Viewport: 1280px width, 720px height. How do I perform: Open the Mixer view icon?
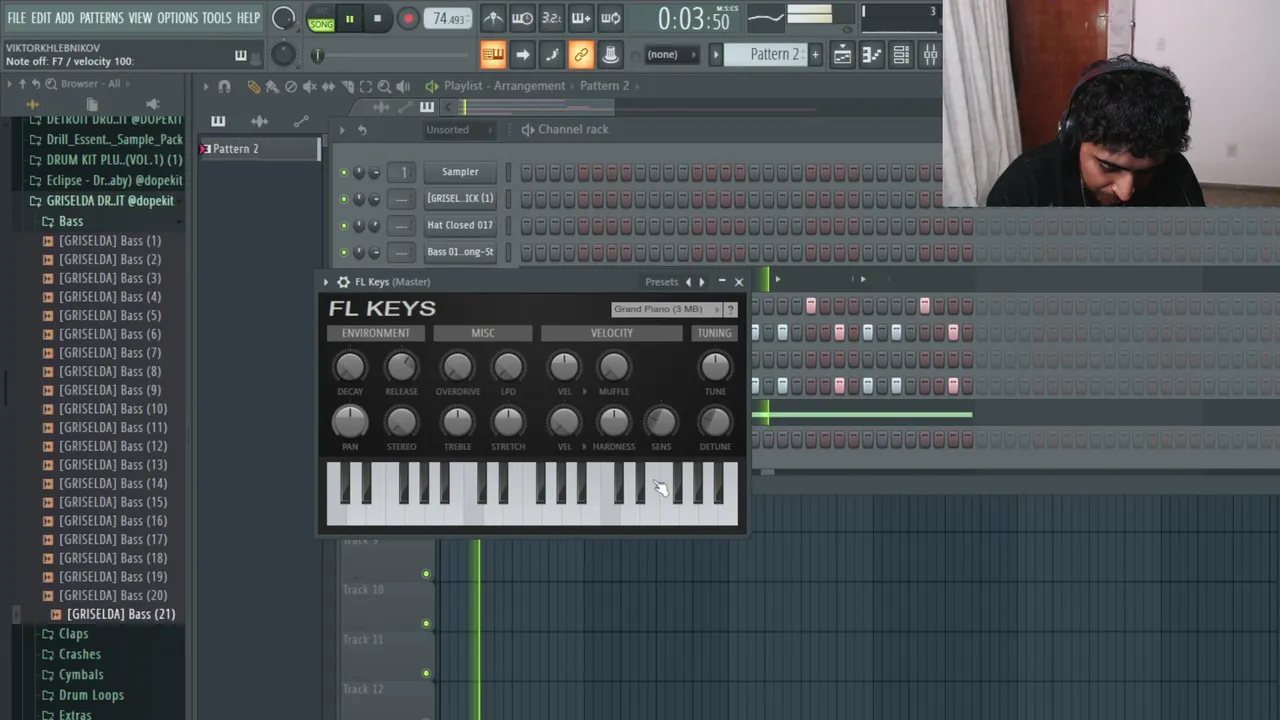point(930,55)
